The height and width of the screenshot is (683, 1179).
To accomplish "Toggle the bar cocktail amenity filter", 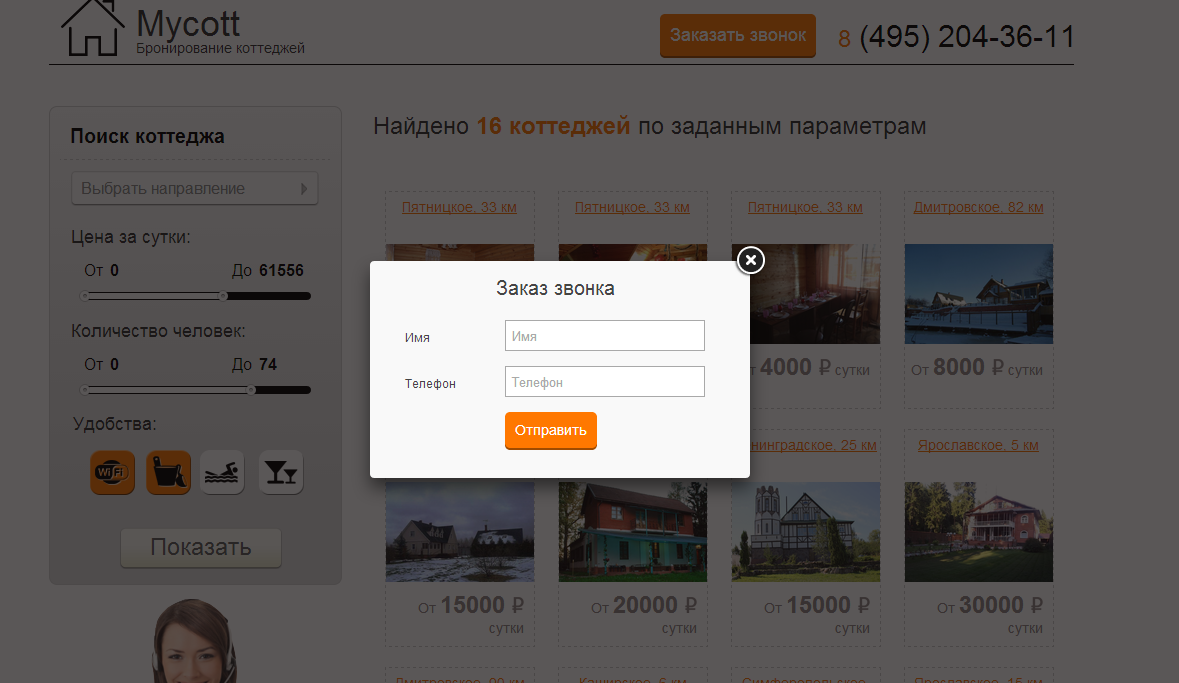I will pos(281,472).
